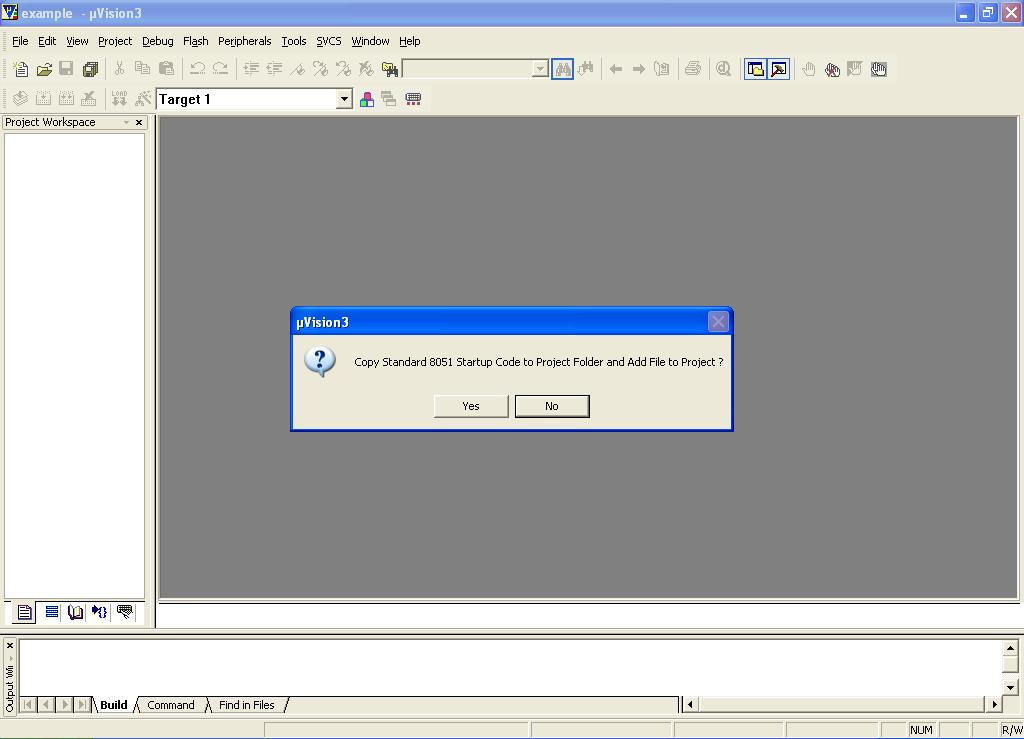Close the Project Workspace panel

click(138, 122)
